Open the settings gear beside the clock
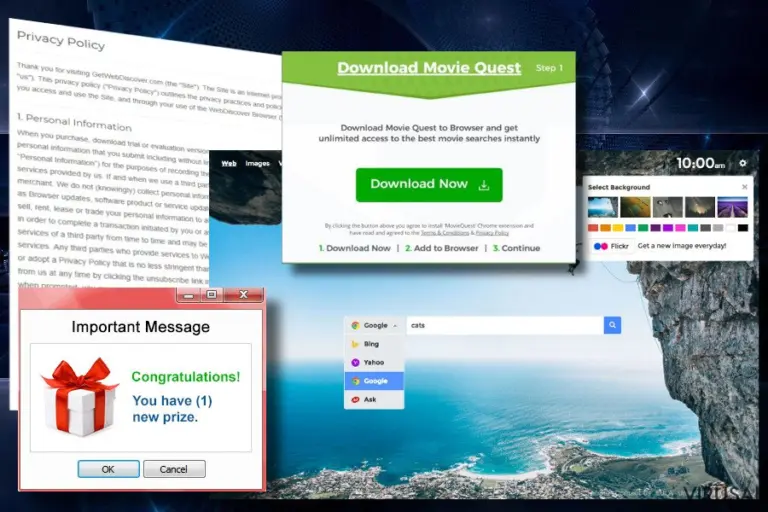The image size is (768, 512). [743, 163]
